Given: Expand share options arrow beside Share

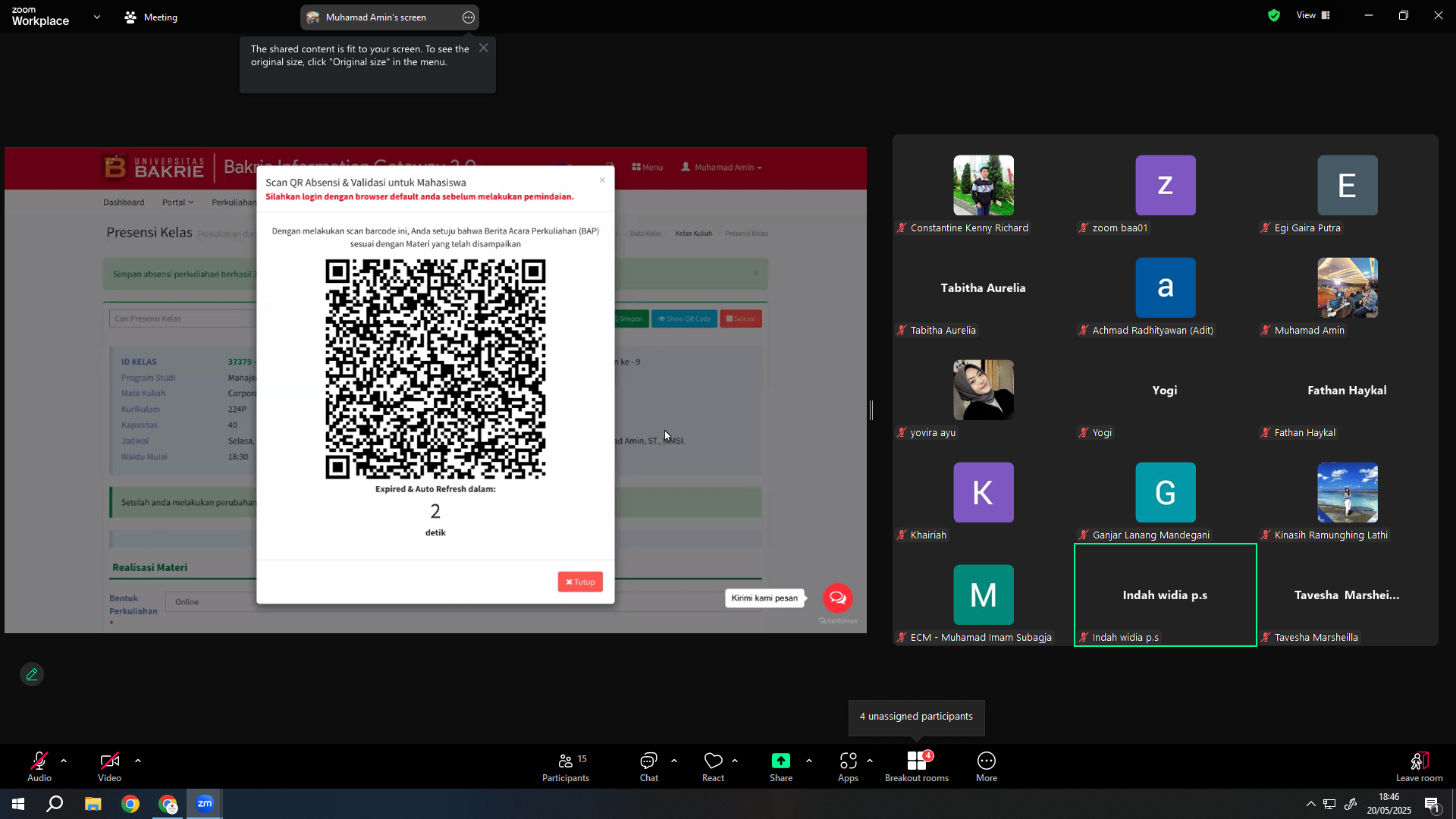Looking at the screenshot, I should [809, 761].
